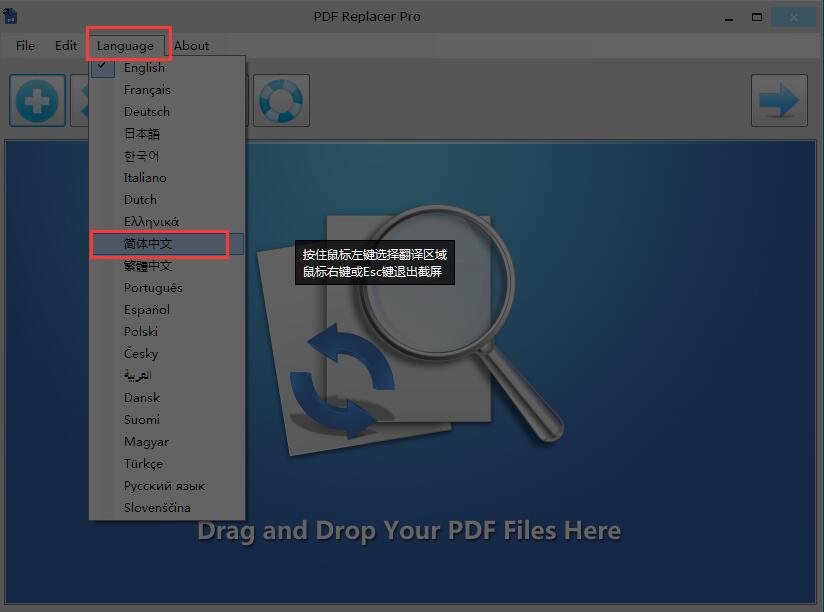The image size is (824, 612).
Task: Select the Arabic language option
Action: (x=167, y=376)
